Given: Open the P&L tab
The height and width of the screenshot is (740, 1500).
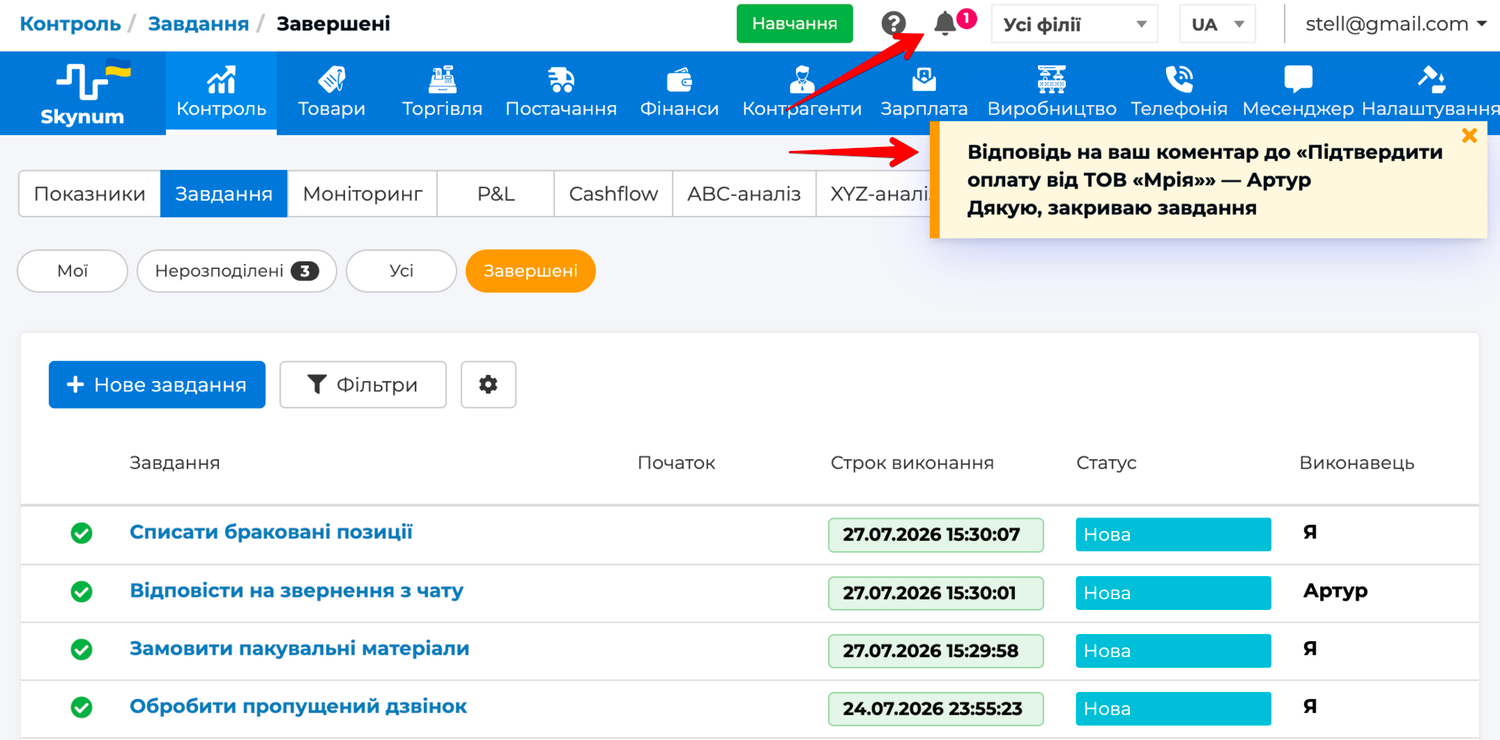Looking at the screenshot, I should point(496,194).
